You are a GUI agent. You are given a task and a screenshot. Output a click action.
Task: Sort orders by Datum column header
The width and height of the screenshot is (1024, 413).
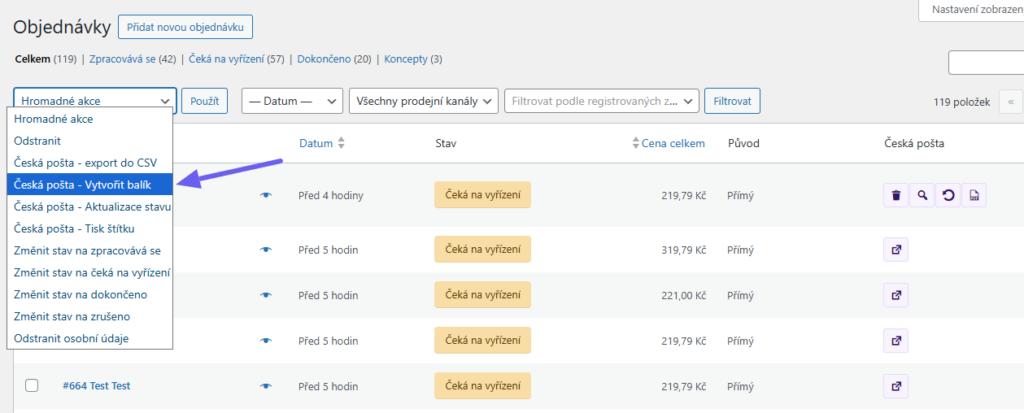tap(316, 143)
